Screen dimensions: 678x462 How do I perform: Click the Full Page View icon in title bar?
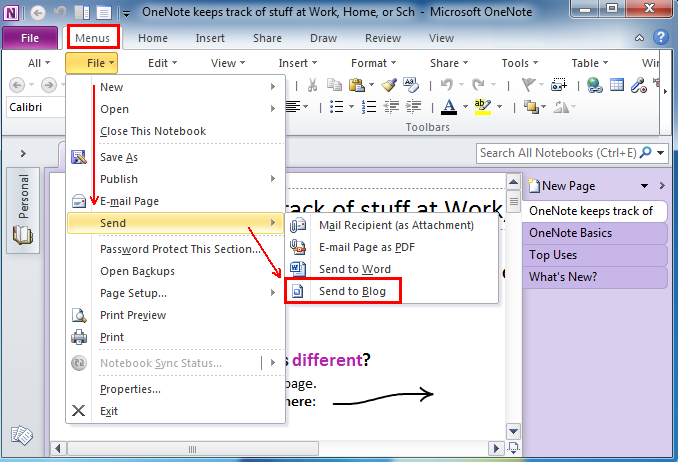point(103,13)
